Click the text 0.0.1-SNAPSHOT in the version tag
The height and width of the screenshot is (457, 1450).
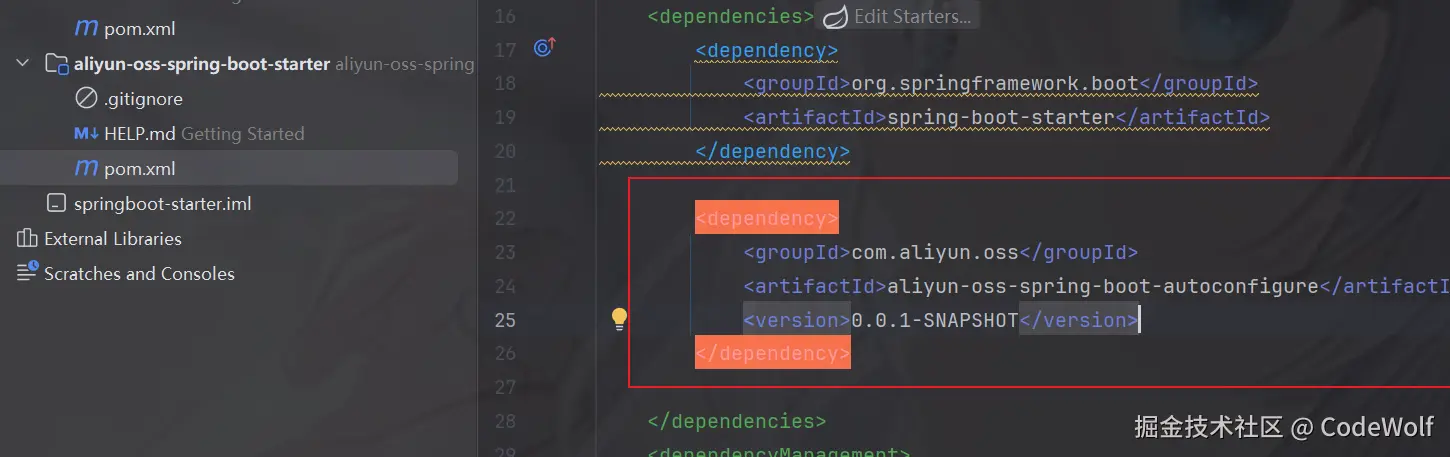934,320
